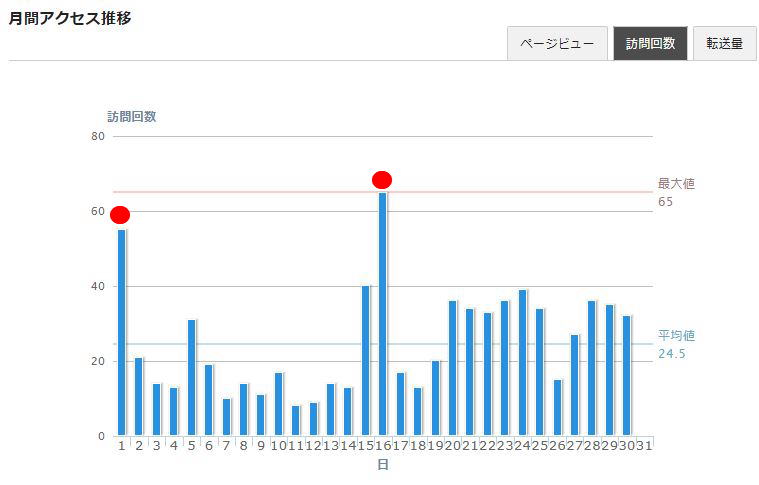Click the bar for day 15
The height and width of the screenshot is (485, 759).
(365, 361)
